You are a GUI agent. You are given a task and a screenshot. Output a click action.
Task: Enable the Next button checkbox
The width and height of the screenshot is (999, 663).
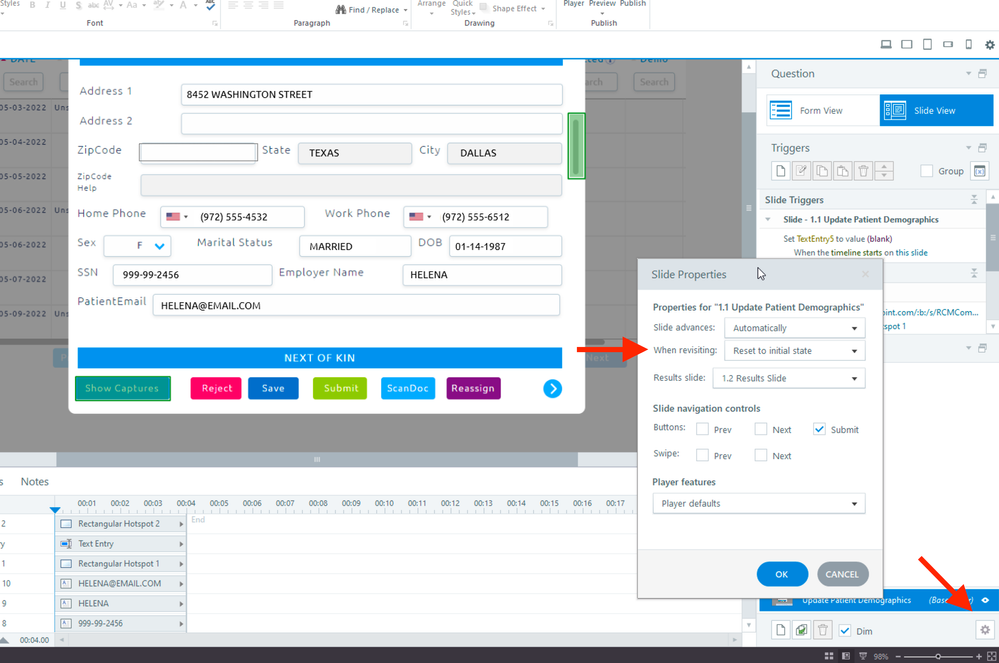[761, 429]
